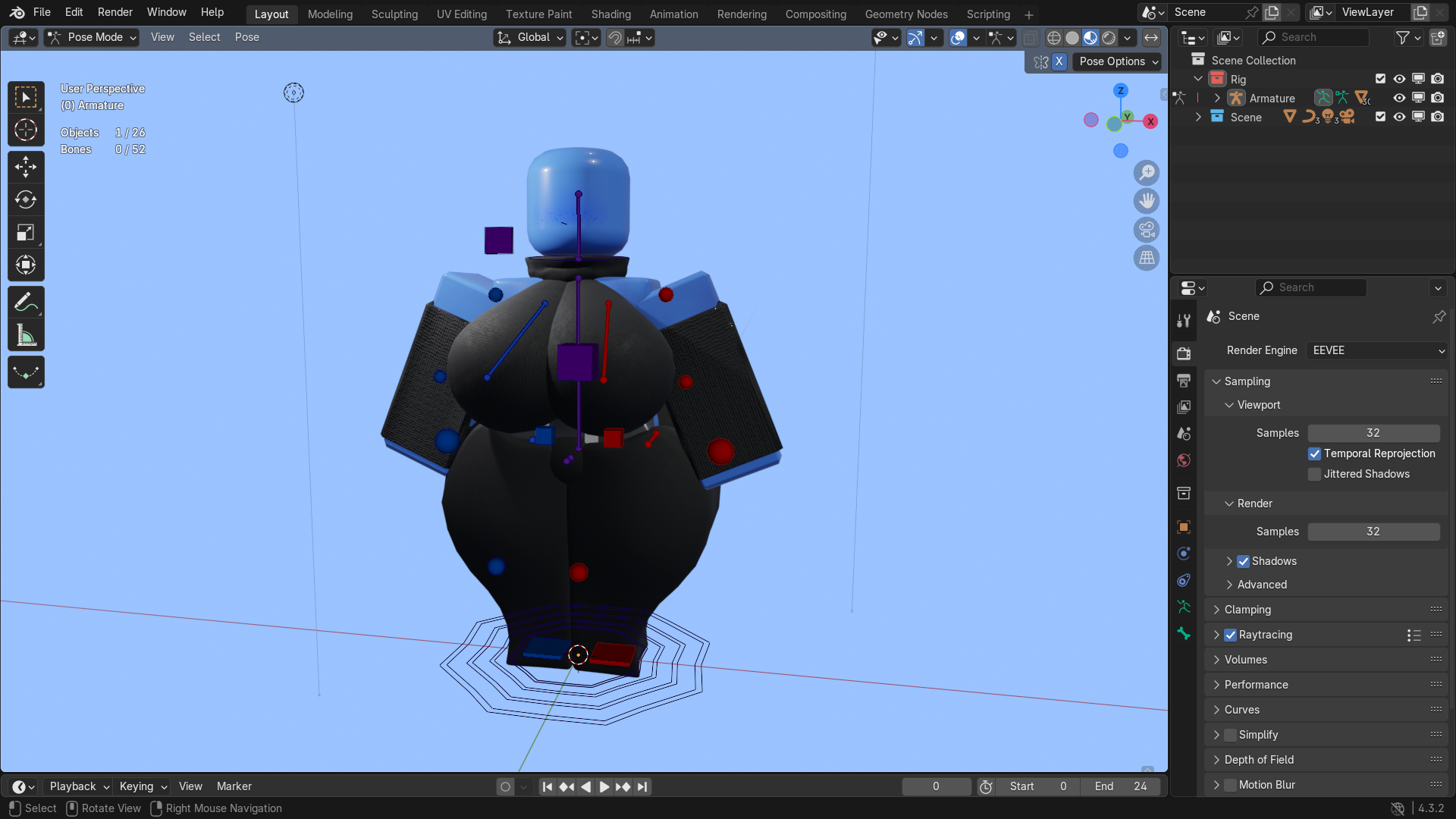This screenshot has height=819, width=1456.
Task: Open the Object Data armature properties tab
Action: [x=1184, y=607]
